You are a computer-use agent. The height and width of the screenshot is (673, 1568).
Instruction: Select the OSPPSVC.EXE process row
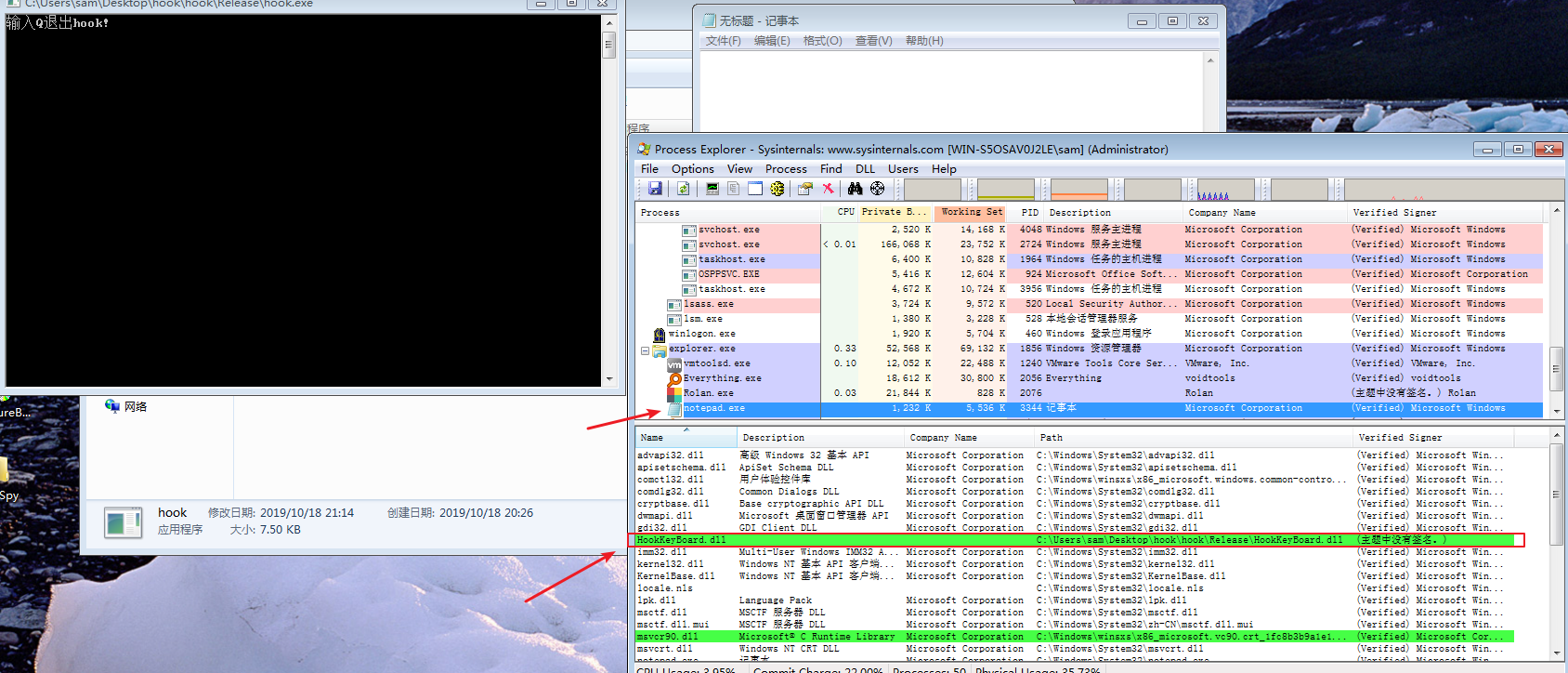(x=1089, y=274)
